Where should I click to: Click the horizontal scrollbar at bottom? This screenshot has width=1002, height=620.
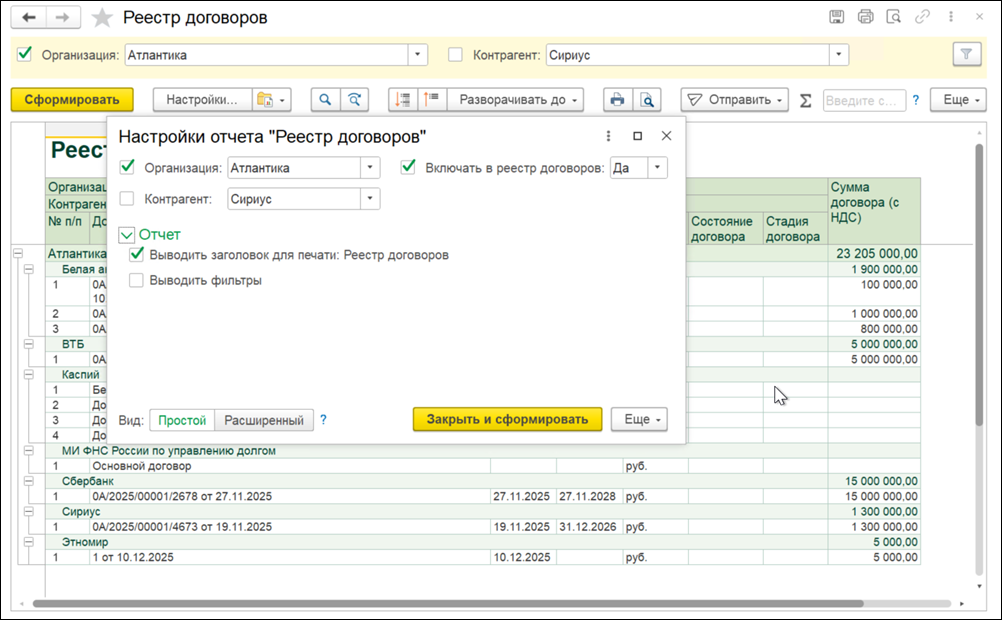pyautogui.click(x=447, y=603)
